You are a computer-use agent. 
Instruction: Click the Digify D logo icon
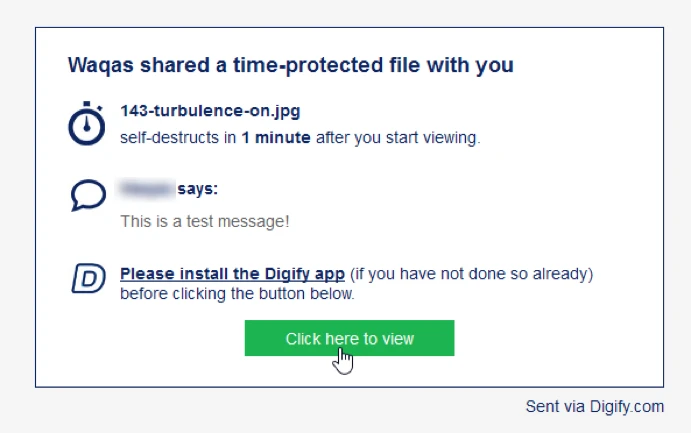(x=88, y=278)
